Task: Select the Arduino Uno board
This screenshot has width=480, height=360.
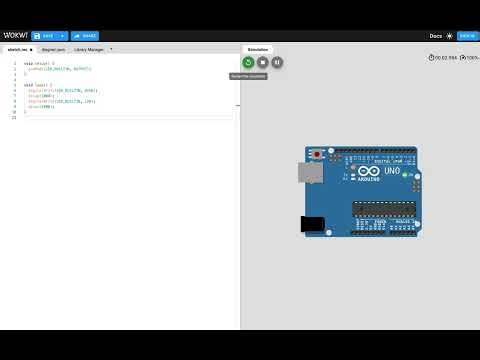Action: pyautogui.click(x=361, y=191)
